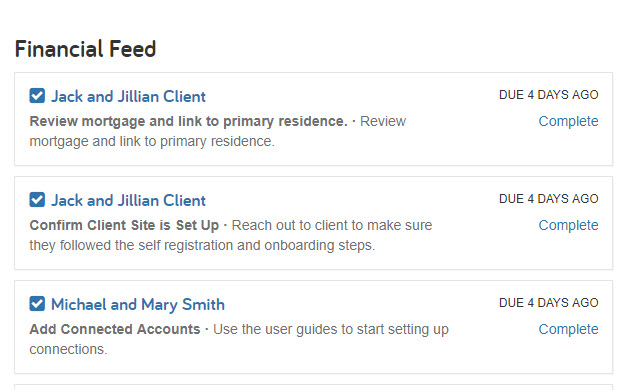636x390 pixels.
Task: Click the non-bold mortgage description text
Action: click(217, 131)
